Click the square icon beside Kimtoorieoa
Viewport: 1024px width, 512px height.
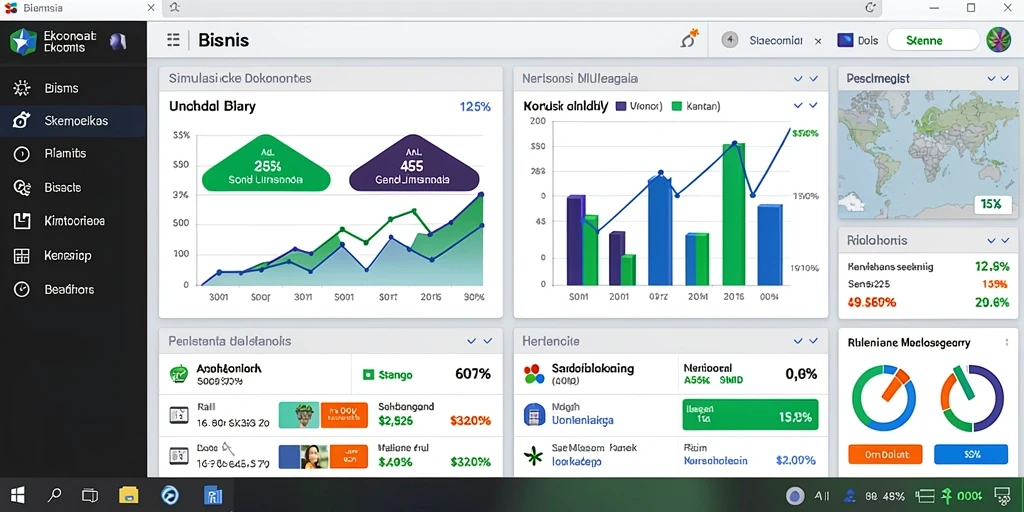(22, 221)
